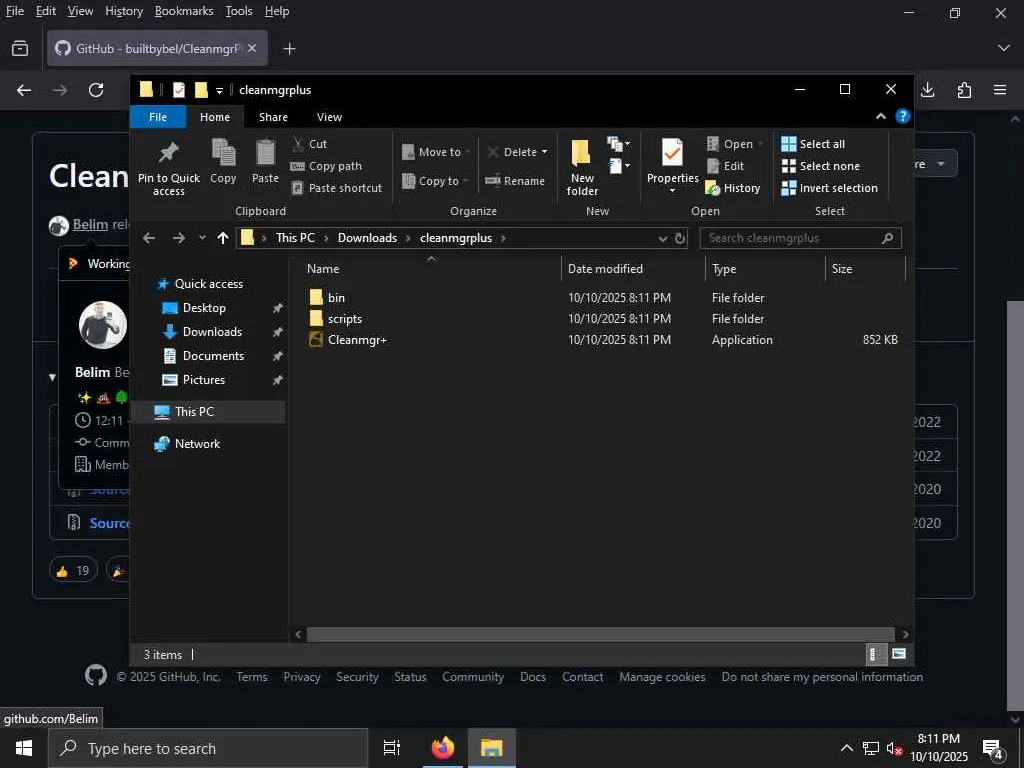Viewport: 1024px width, 768px height.
Task: Open Firefox Downloads panel icon
Action: [x=927, y=90]
